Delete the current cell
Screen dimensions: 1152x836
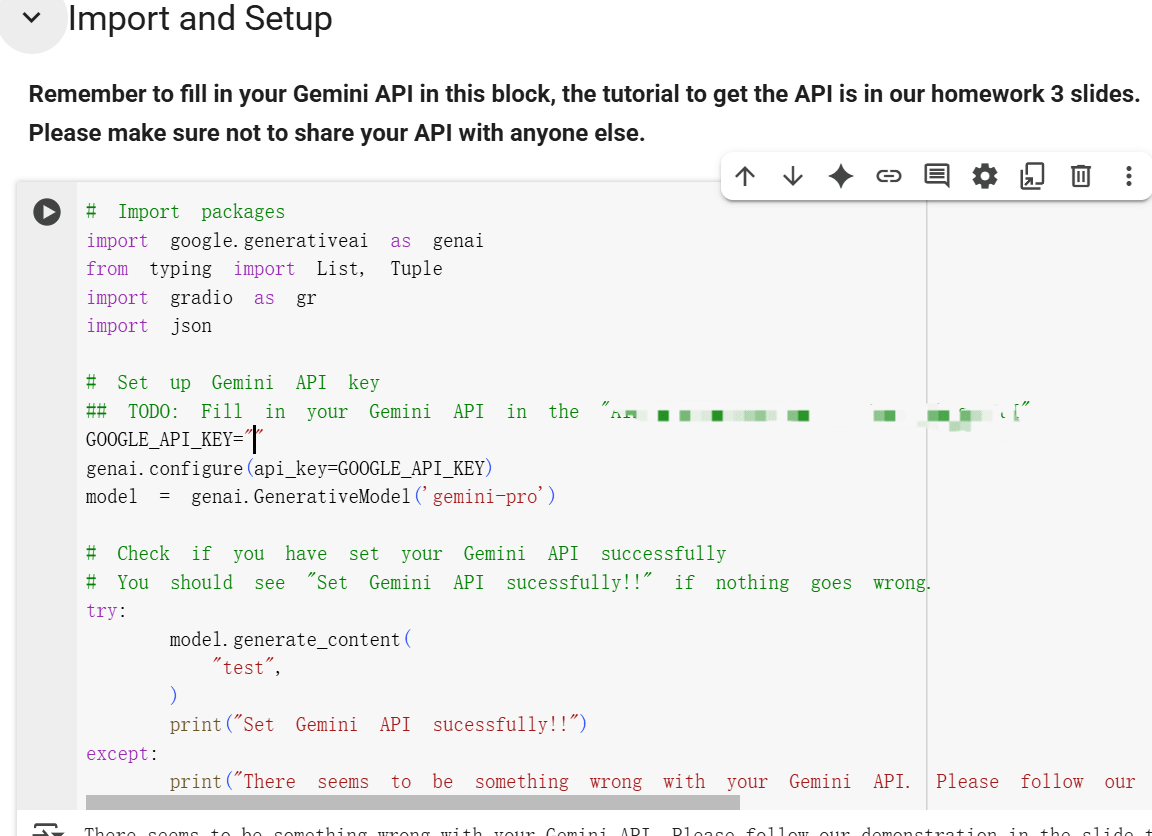click(1080, 177)
